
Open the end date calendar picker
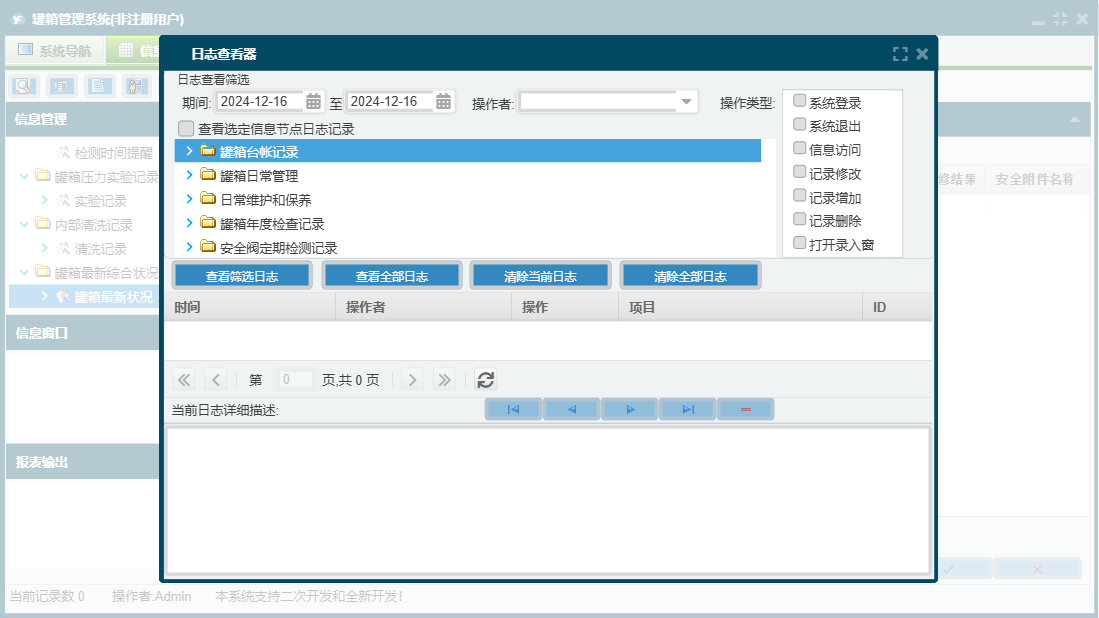click(x=444, y=102)
